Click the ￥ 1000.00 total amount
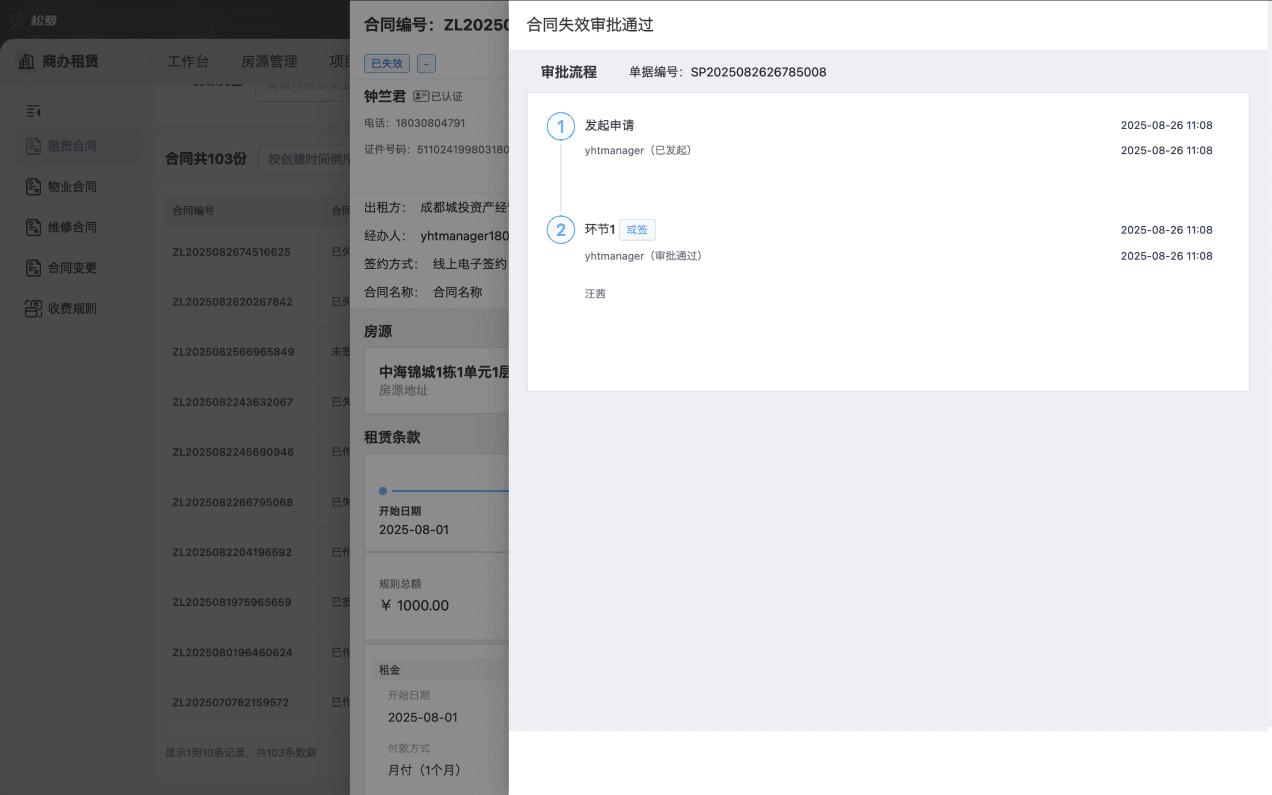The image size is (1272, 795). pyautogui.click(x=414, y=605)
